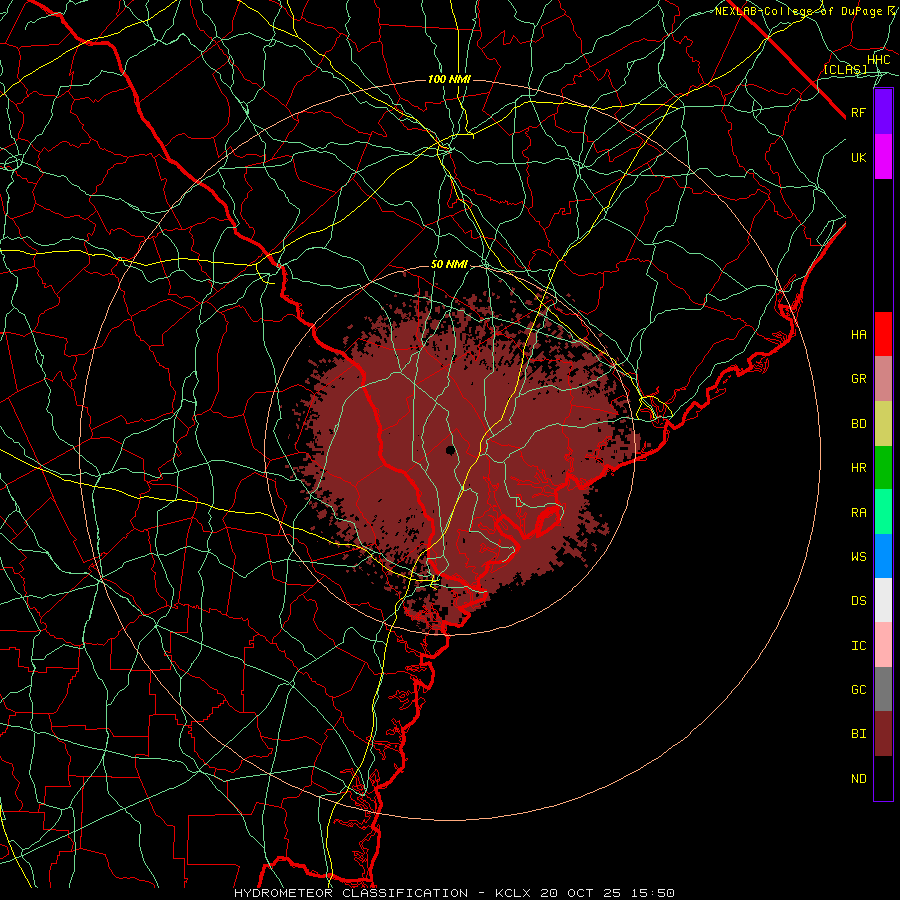Click the IC legend label

[x=859, y=646]
